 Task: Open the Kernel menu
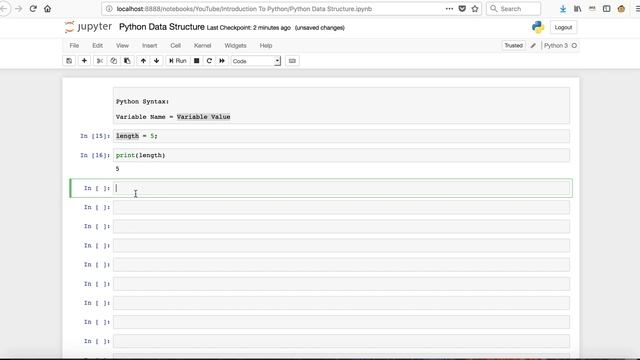(202, 45)
